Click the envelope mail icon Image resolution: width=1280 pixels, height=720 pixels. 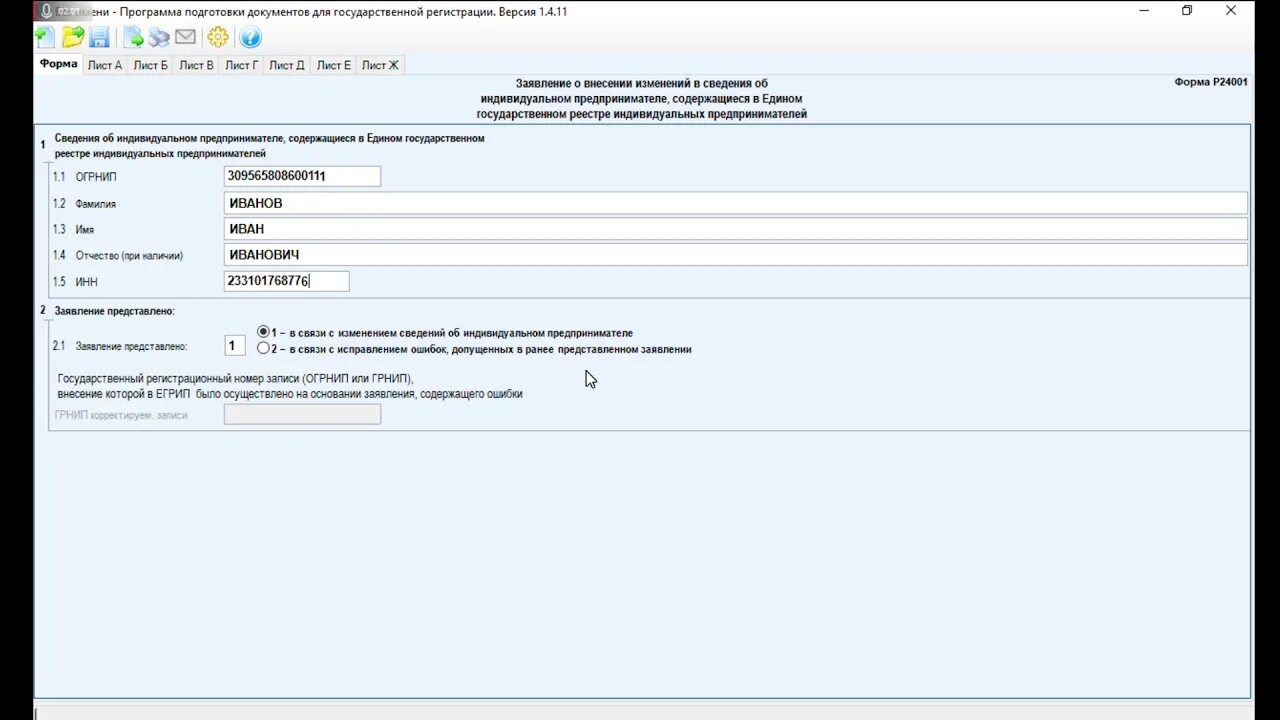(x=185, y=37)
